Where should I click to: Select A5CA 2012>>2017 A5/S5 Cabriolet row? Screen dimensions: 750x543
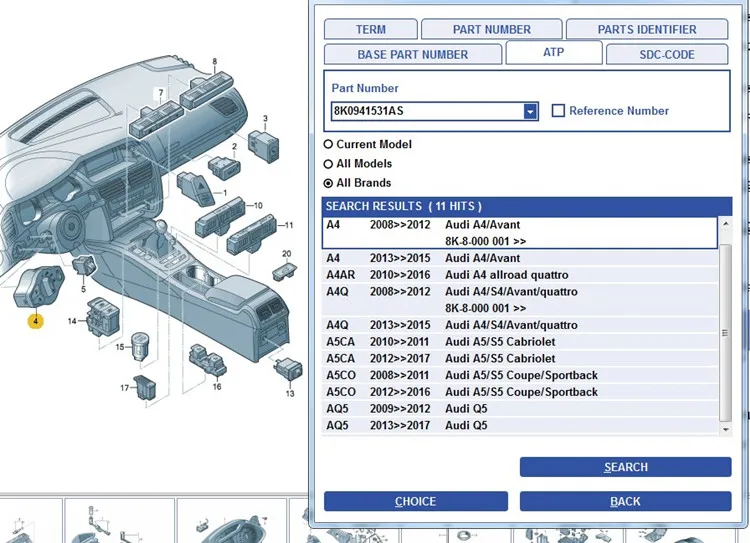(520, 359)
